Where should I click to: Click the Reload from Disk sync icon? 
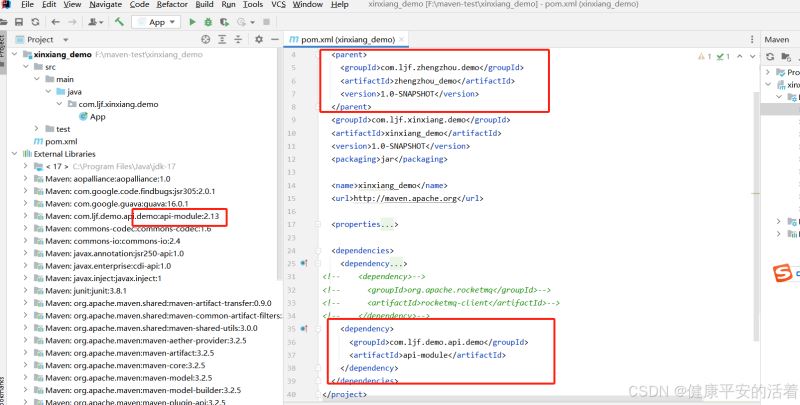35,22
